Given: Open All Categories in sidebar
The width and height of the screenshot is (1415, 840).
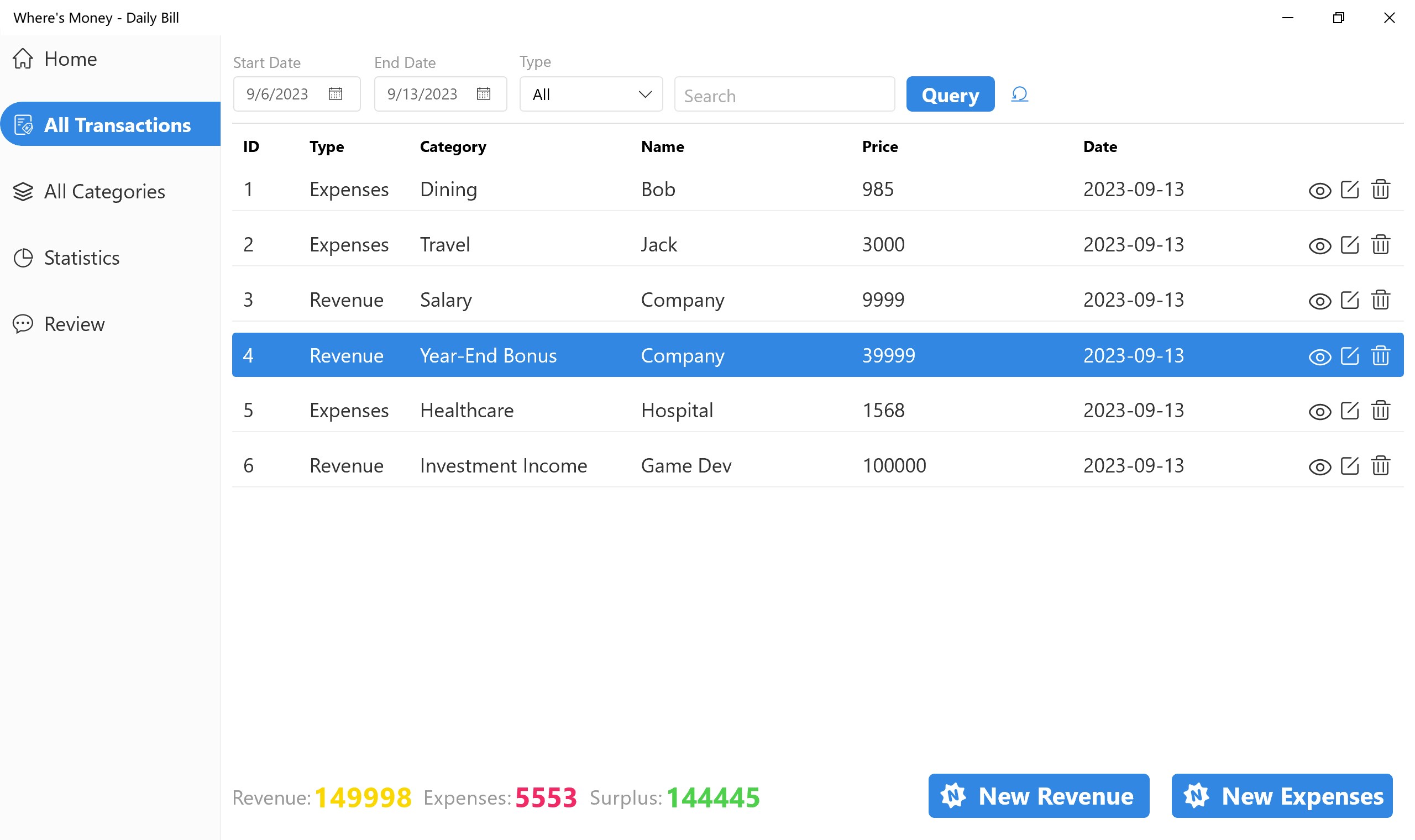Looking at the screenshot, I should (104, 192).
